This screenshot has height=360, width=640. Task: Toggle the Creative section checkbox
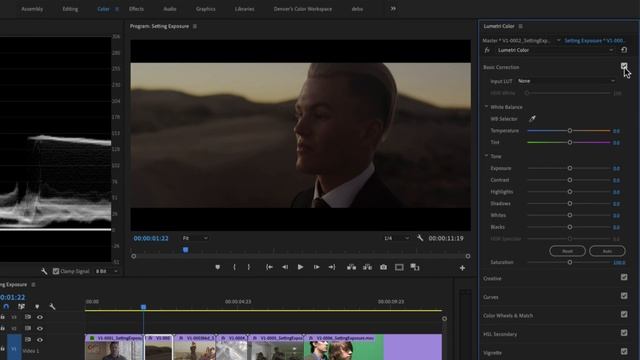pos(624,277)
